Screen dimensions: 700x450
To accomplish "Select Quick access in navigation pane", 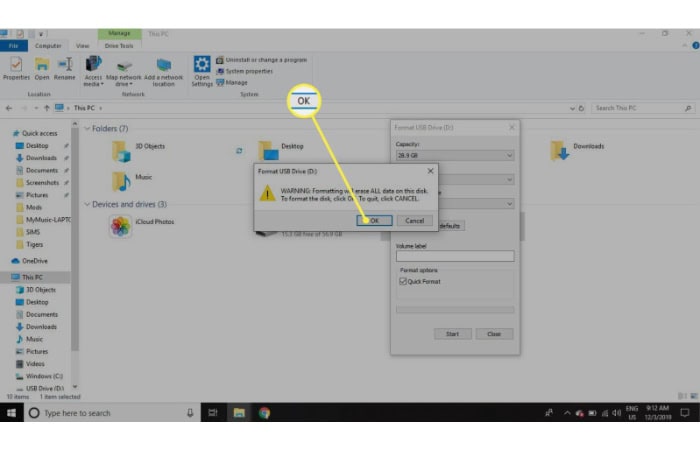I will coord(35,133).
